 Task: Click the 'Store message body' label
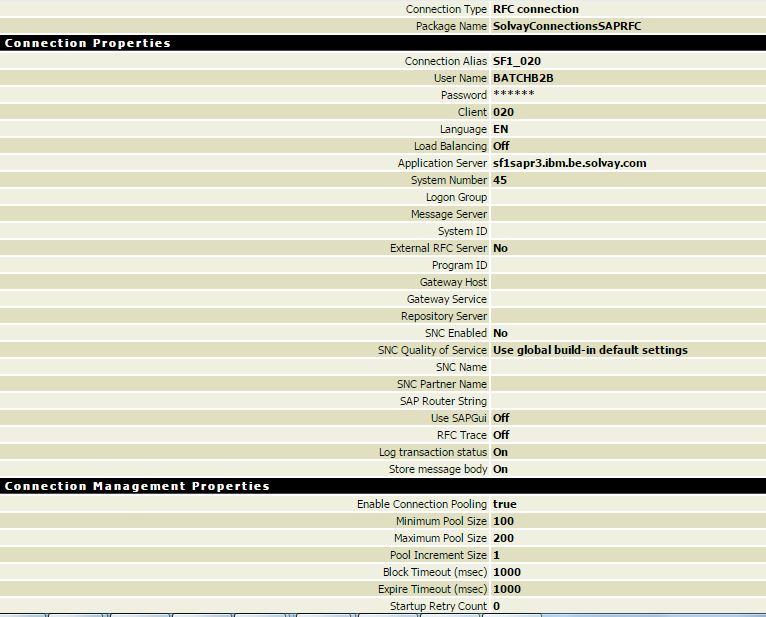(438, 469)
